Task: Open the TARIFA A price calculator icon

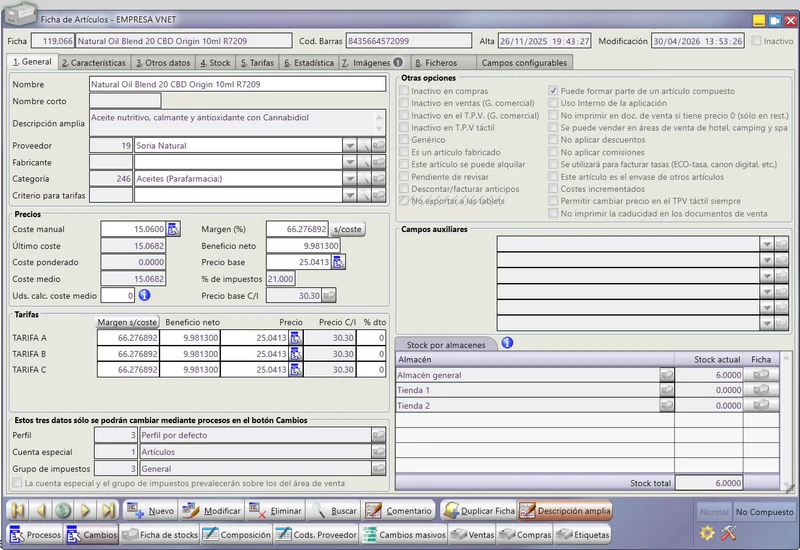Action: pyautogui.click(x=295, y=338)
